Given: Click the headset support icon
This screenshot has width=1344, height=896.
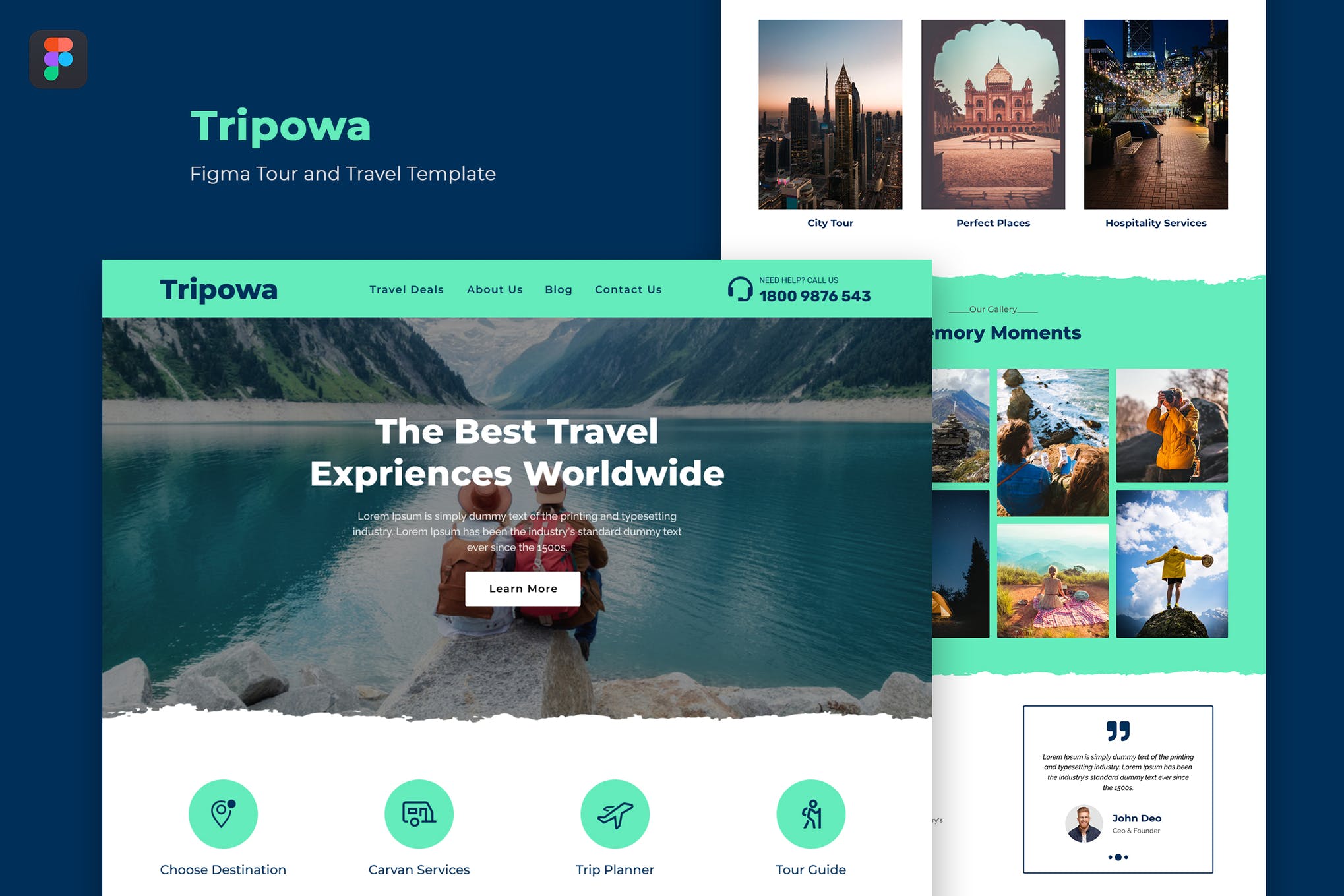Looking at the screenshot, I should click(739, 289).
